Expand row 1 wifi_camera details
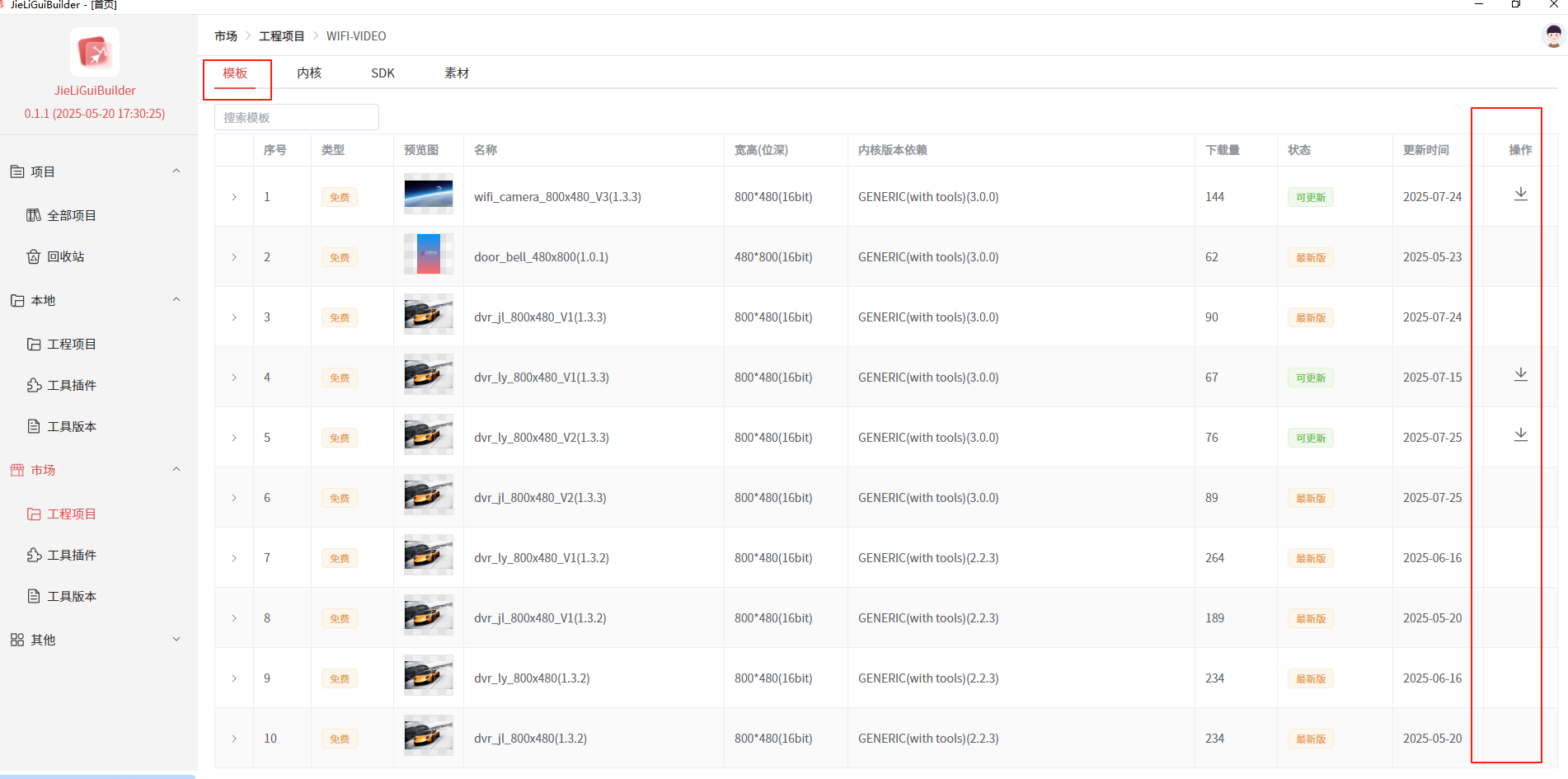The width and height of the screenshot is (1568, 779). pos(234,197)
